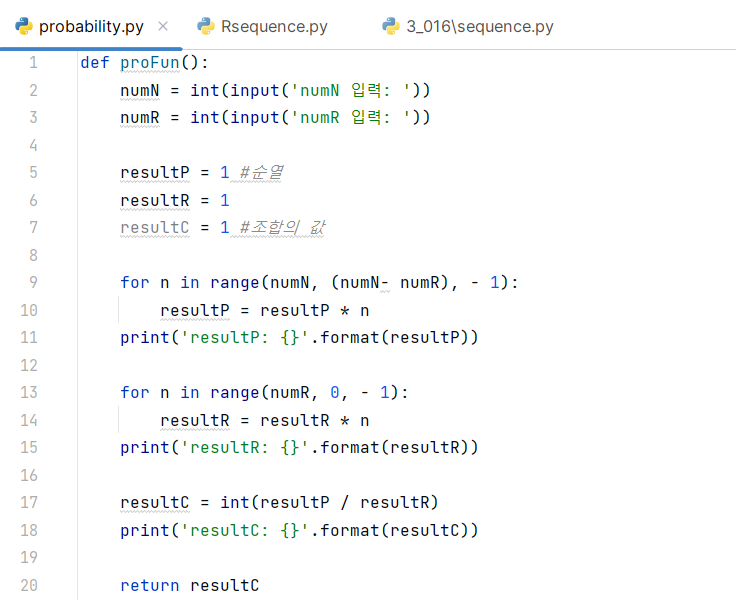Close the probability.py tab
Screen dimensions: 736x600
pos(163,26)
